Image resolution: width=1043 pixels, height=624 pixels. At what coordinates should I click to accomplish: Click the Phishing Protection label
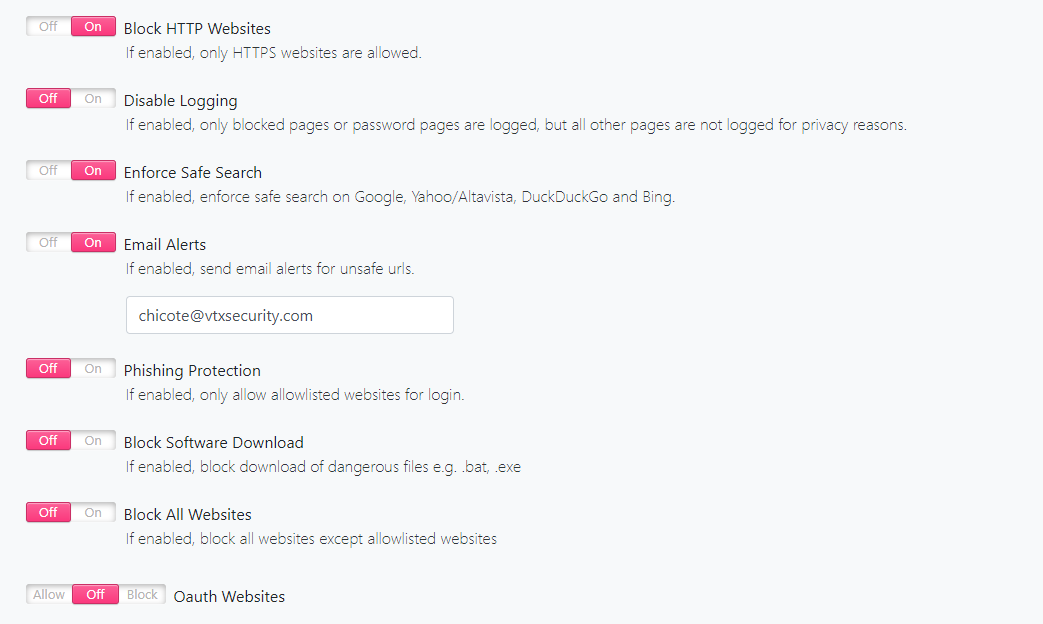coord(191,370)
